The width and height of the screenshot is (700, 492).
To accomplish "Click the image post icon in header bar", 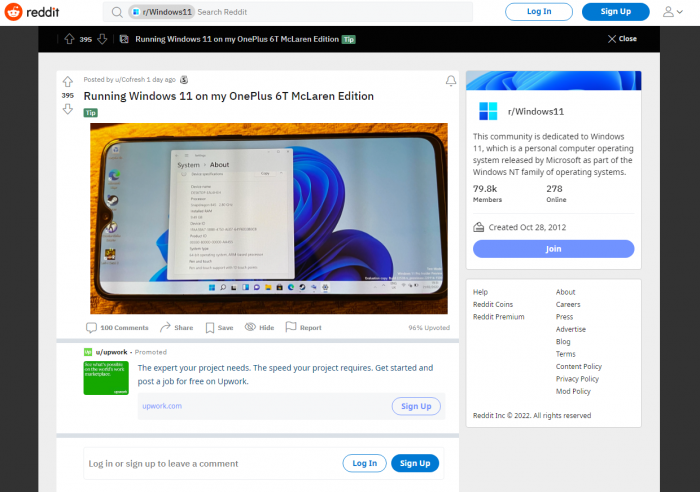I will click(124, 39).
